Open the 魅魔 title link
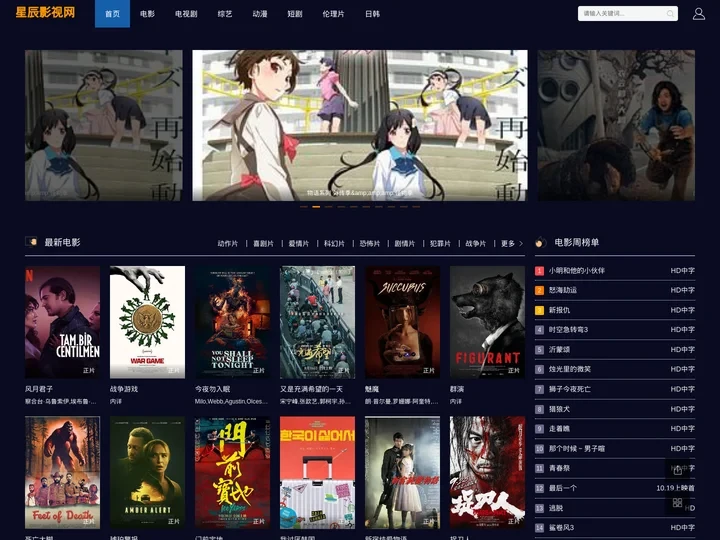Viewport: 720px width, 540px height. click(372, 389)
